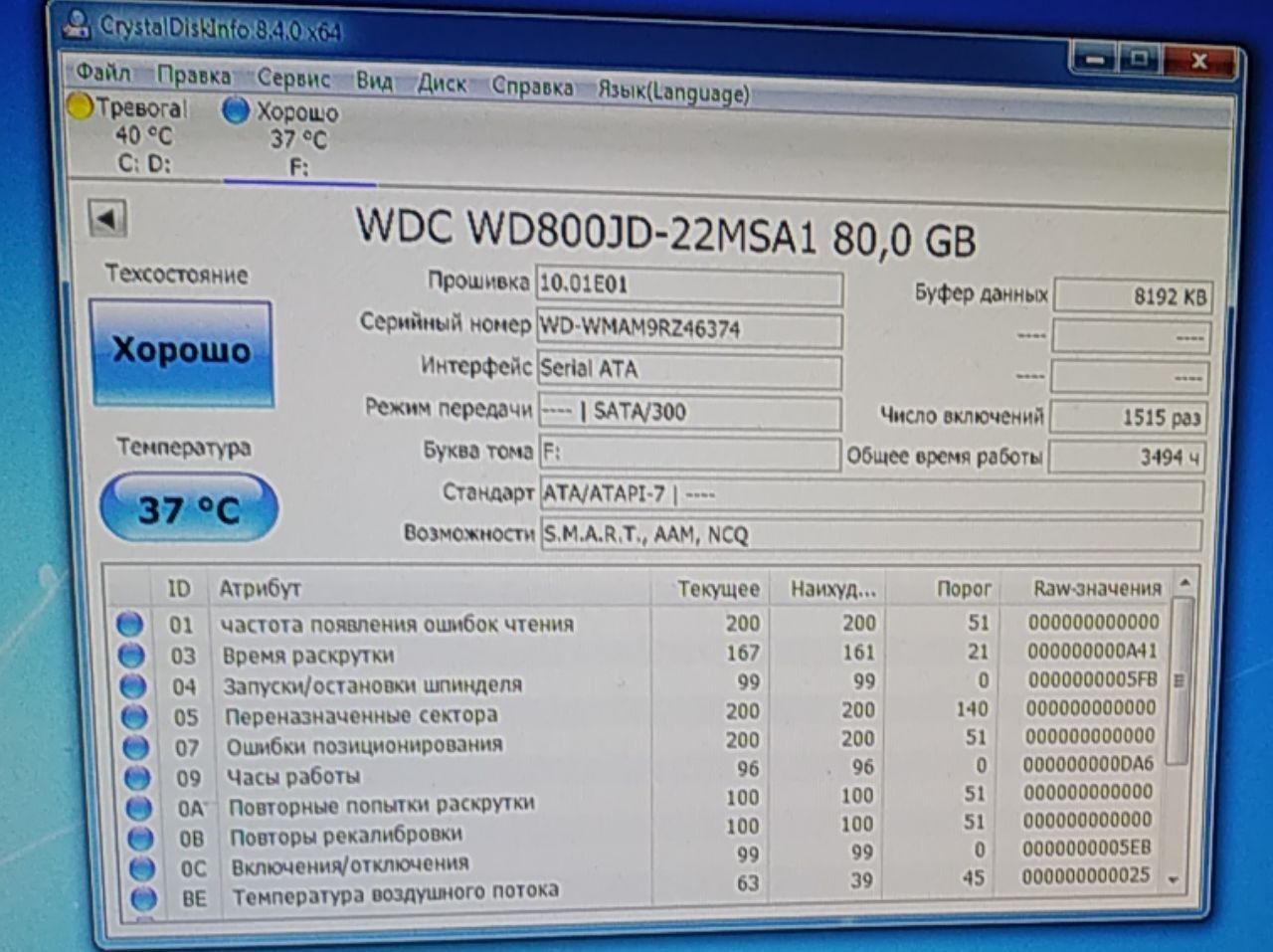Viewport: 1273px width, 952px height.
Task: Click the status icon of attribute 0C
Action: [x=143, y=867]
